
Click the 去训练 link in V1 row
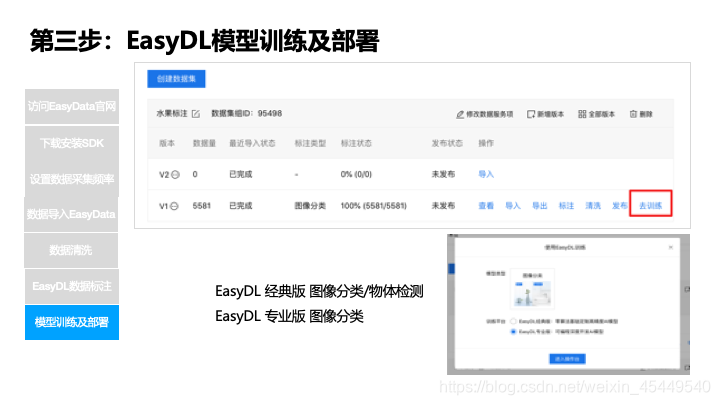point(651,206)
